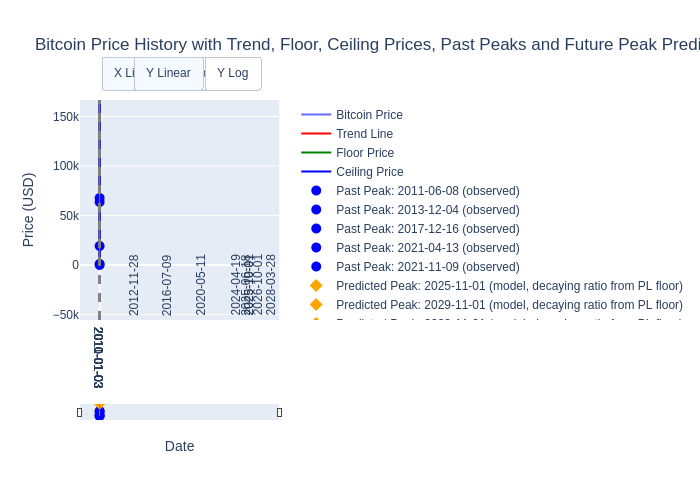Click the Date x-axis title
Image resolution: width=700 pixels, height=500 pixels.
(180, 446)
